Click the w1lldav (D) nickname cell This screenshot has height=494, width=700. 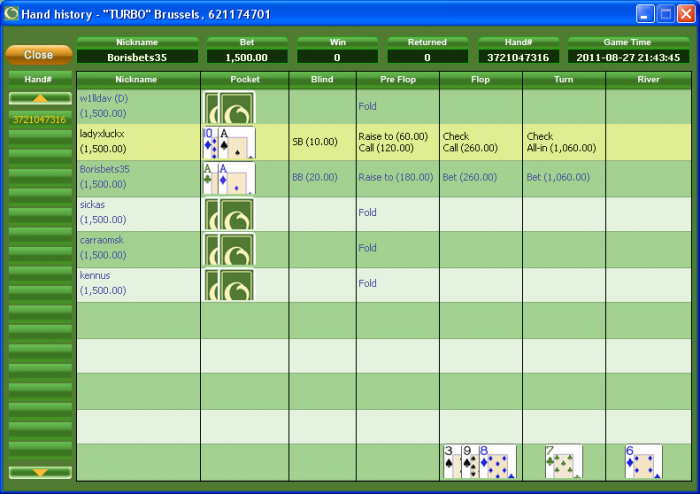coord(138,106)
